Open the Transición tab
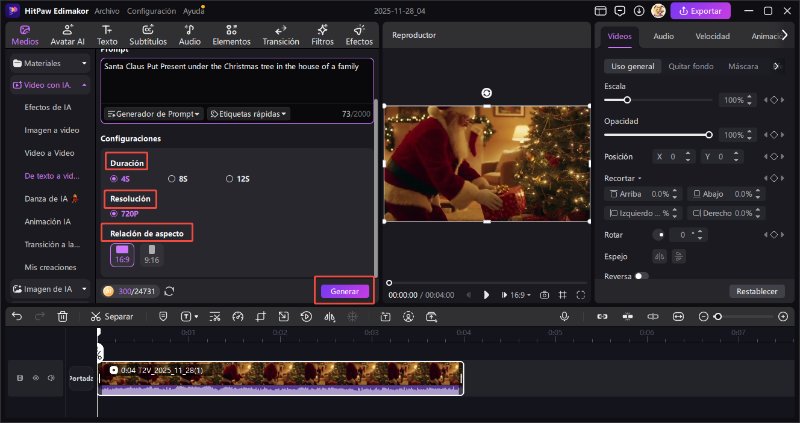Image resolution: width=800 pixels, height=423 pixels. pyautogui.click(x=281, y=35)
